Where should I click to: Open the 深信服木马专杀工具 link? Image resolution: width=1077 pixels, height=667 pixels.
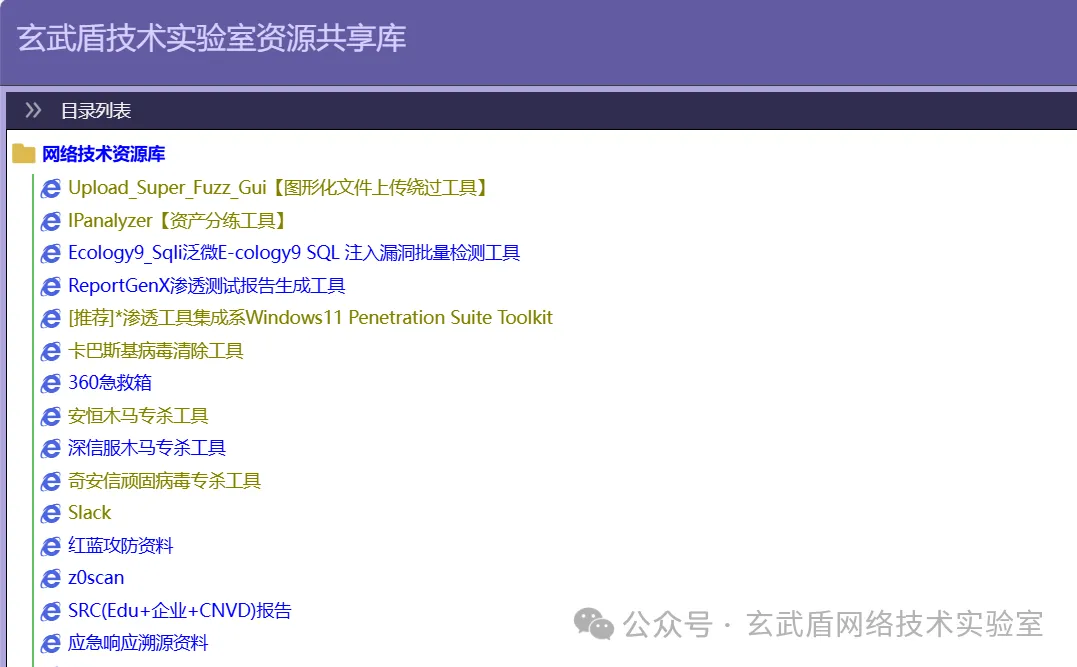point(147,448)
